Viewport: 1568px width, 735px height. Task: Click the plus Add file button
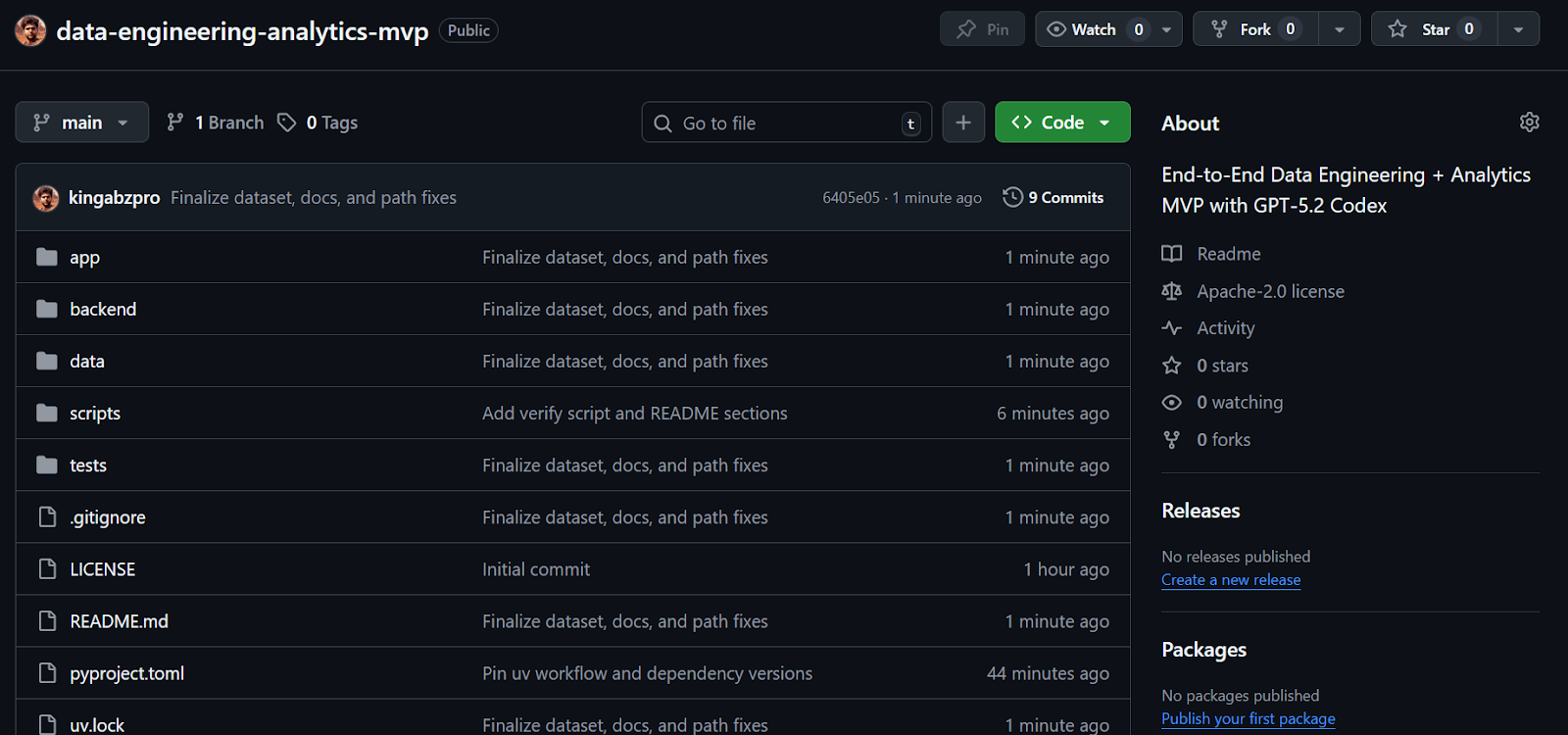tap(963, 122)
